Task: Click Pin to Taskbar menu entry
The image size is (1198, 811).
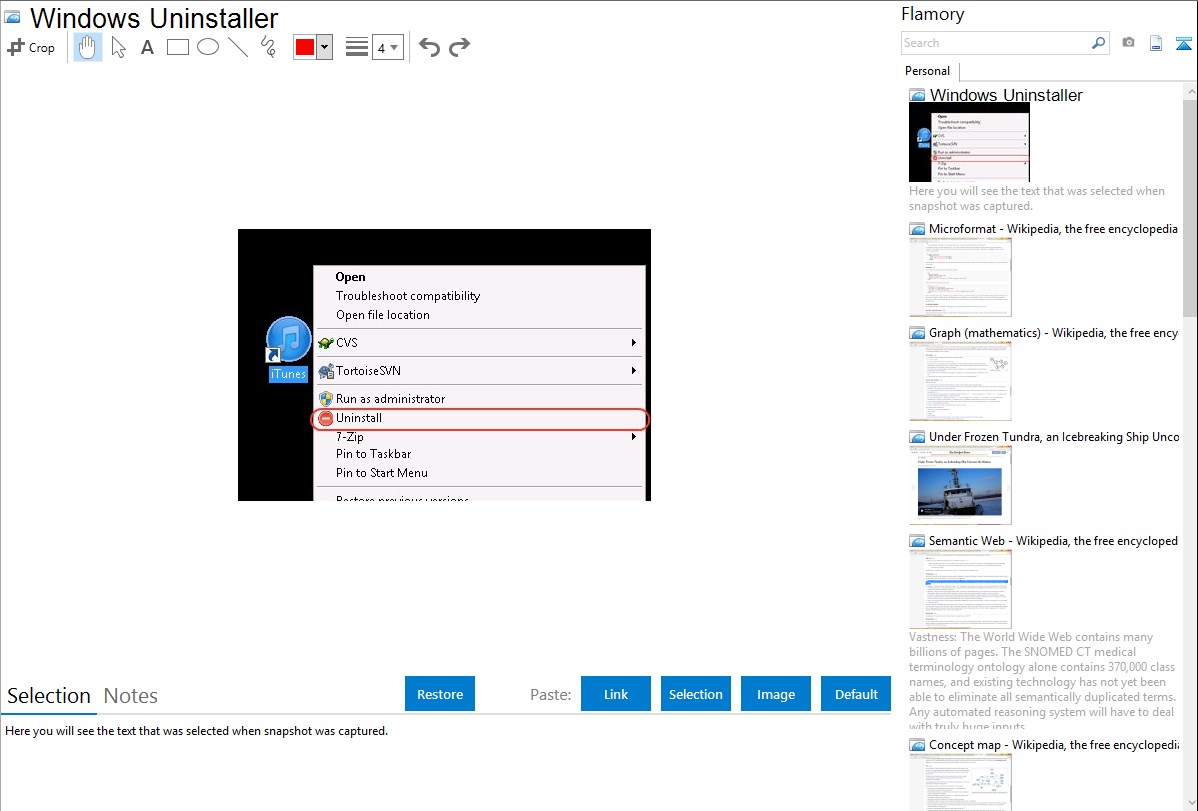Action: (374, 454)
